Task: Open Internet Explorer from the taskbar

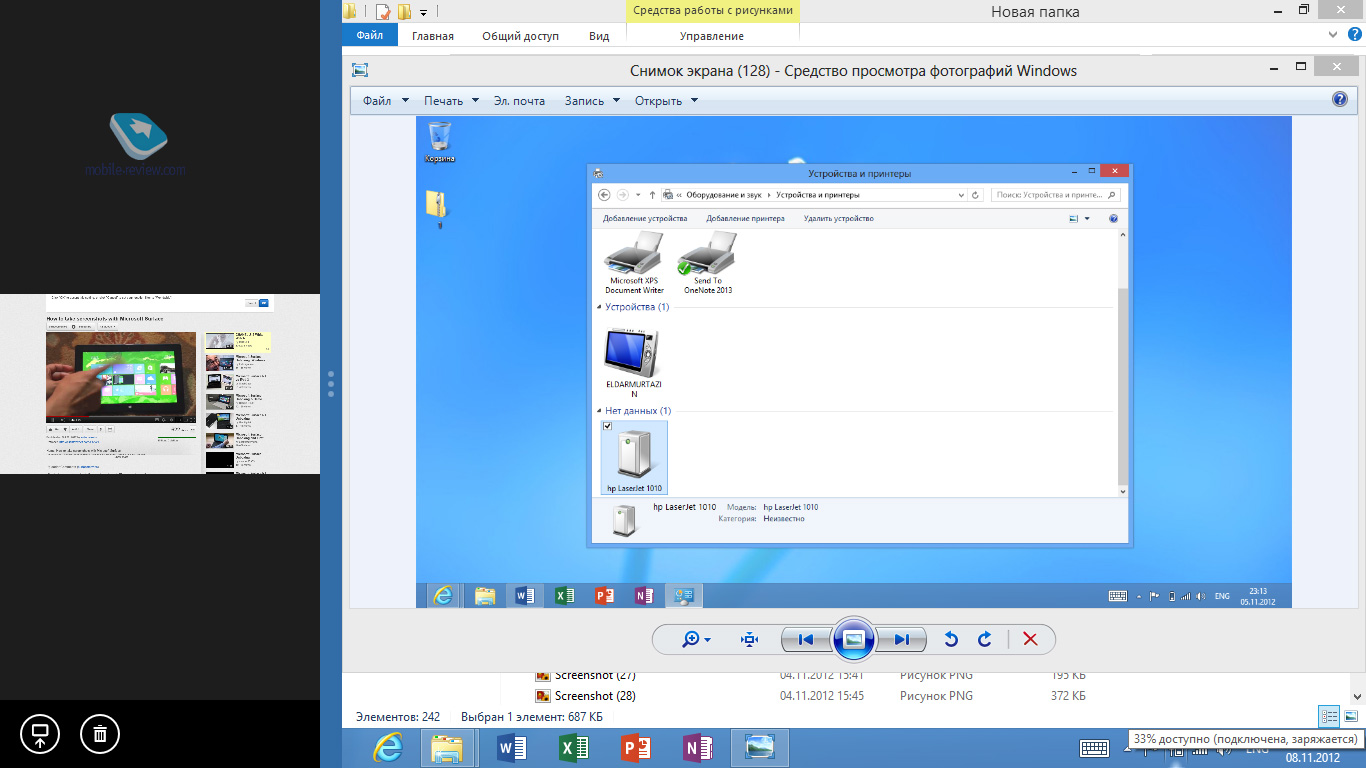Action: tap(387, 748)
